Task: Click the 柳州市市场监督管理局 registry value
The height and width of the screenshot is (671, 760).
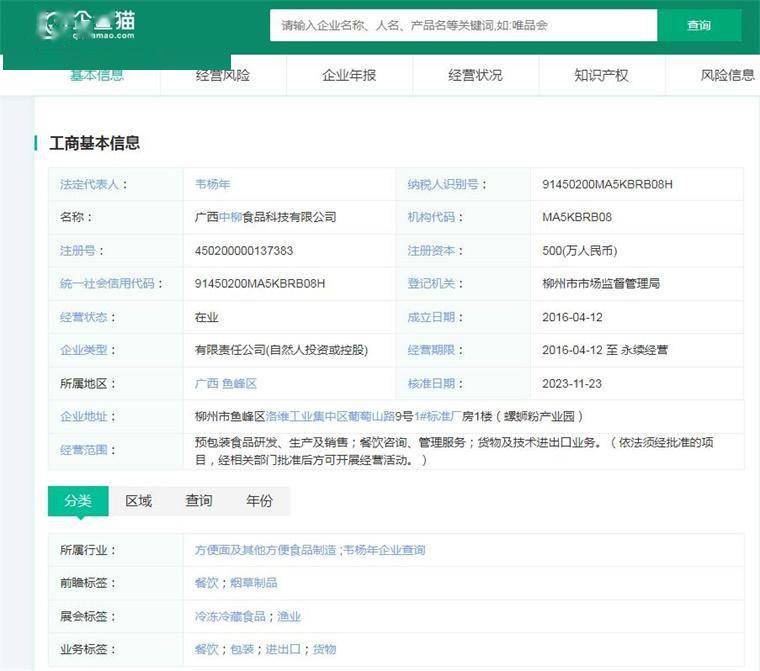Action: tap(601, 284)
